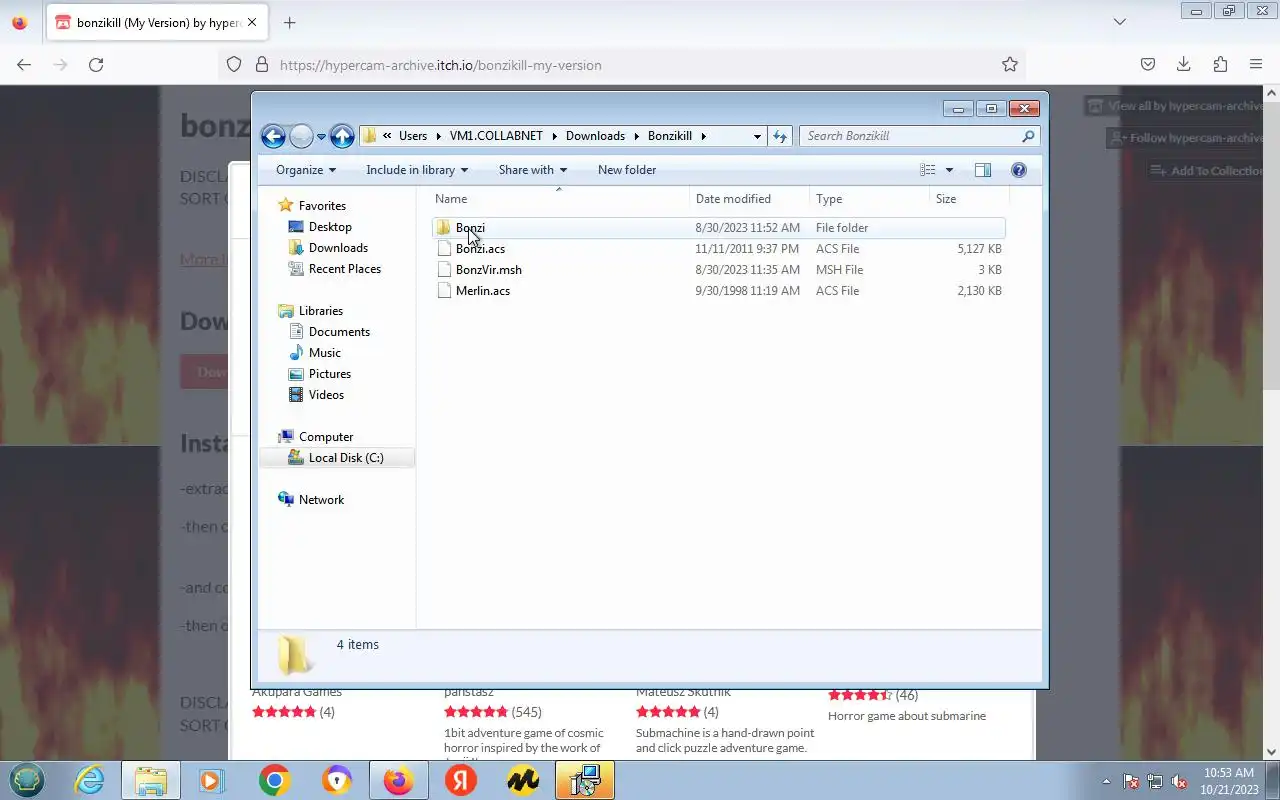Open the recent locations dropdown arrow

[321, 137]
